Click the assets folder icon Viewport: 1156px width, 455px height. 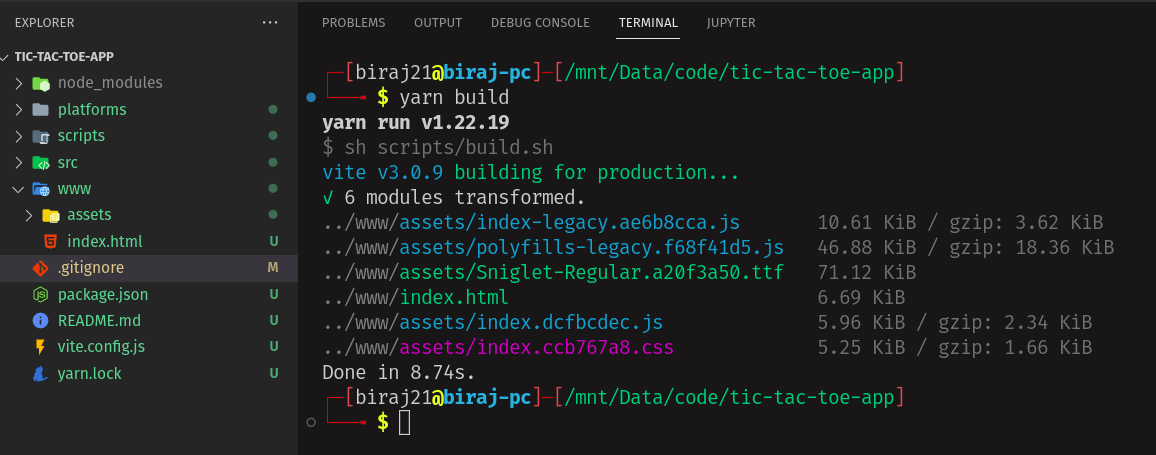click(50, 215)
